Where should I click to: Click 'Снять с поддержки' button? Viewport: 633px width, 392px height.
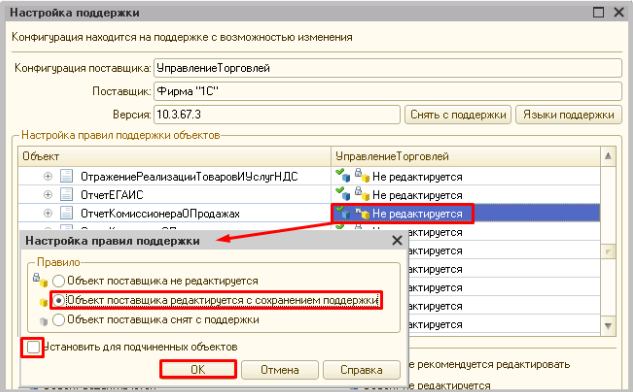tap(458, 115)
